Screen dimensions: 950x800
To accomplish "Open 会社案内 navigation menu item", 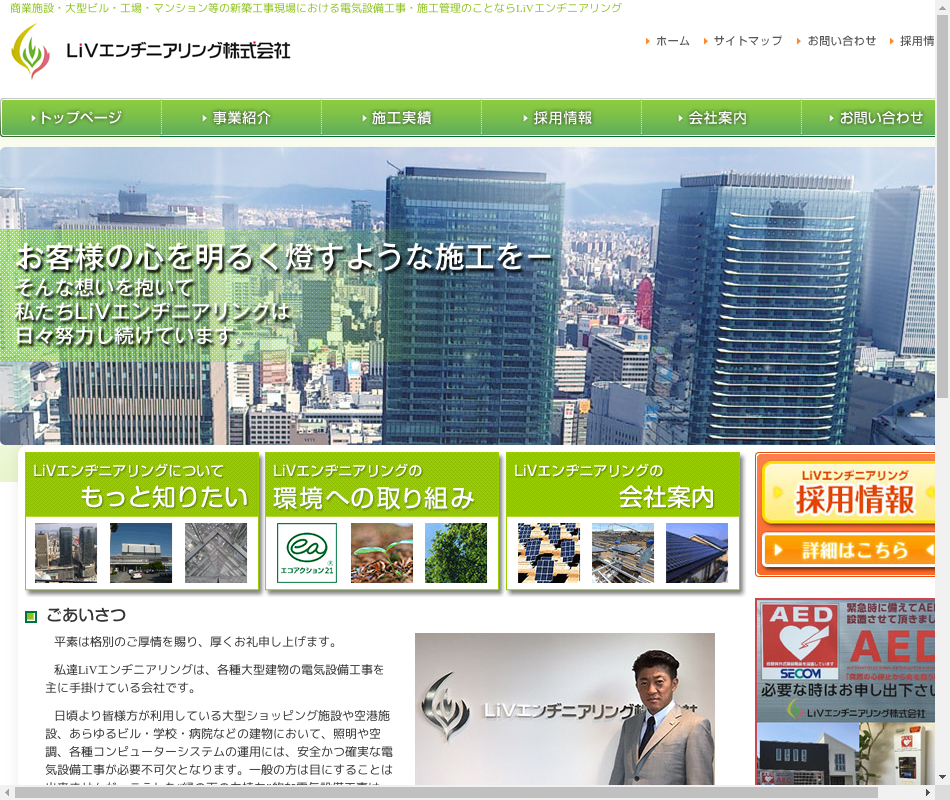I will (x=721, y=118).
